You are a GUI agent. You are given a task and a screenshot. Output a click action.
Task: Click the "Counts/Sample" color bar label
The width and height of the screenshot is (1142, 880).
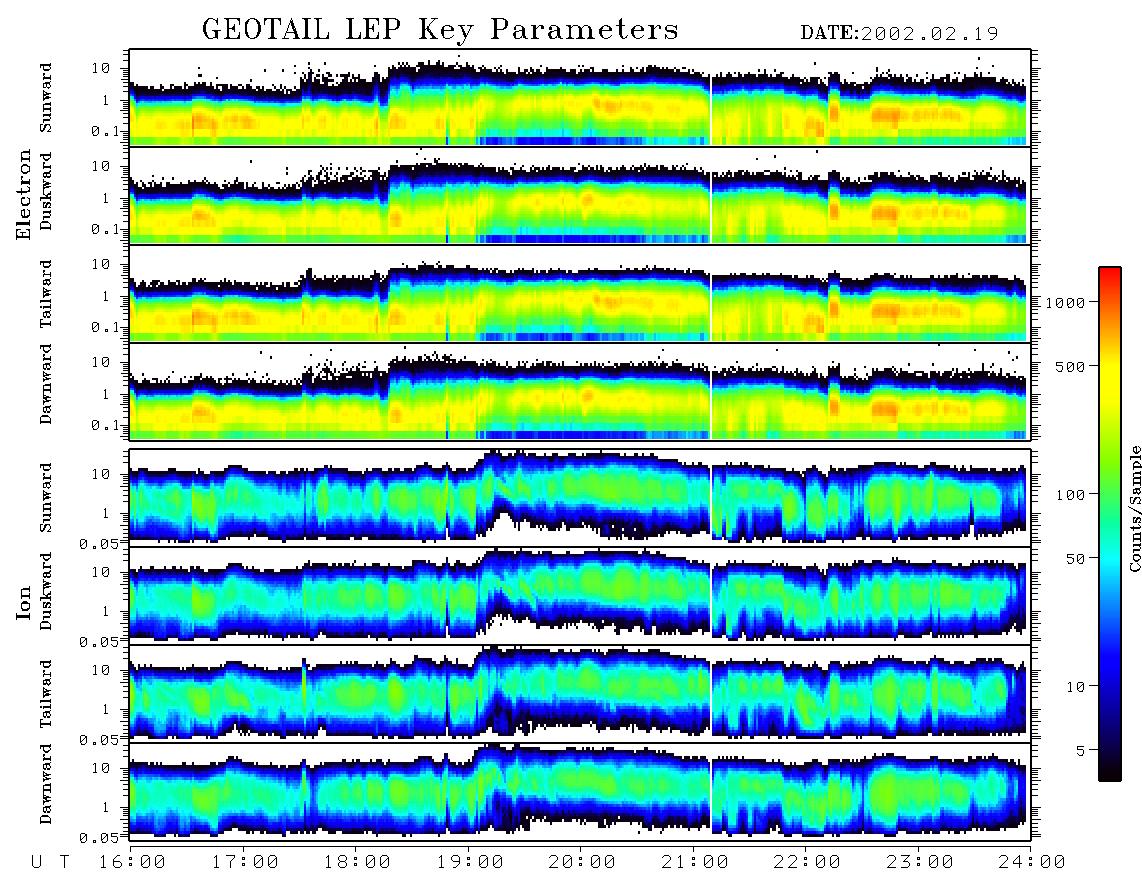[1134, 508]
